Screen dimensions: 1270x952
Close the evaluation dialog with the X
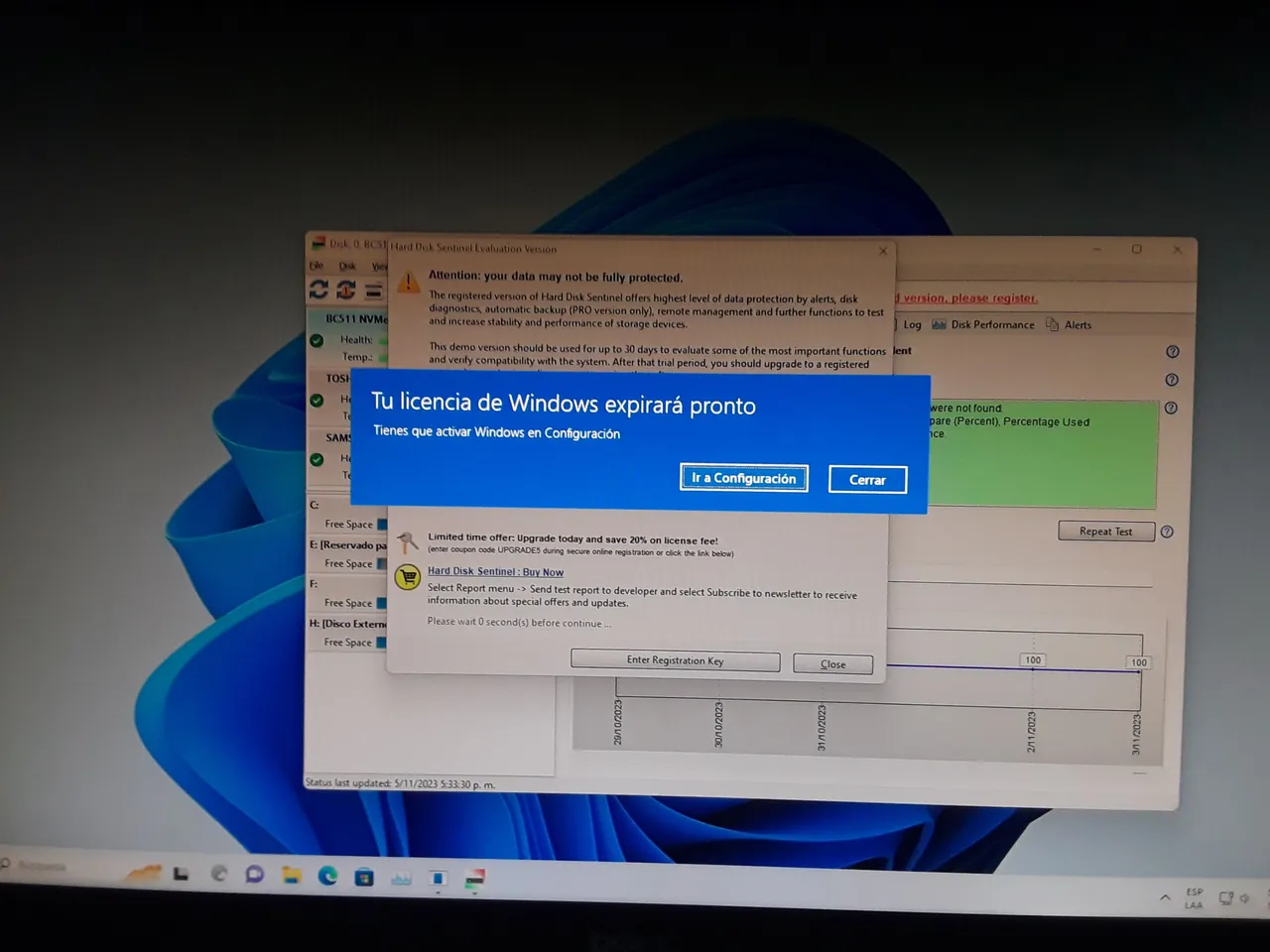click(883, 251)
